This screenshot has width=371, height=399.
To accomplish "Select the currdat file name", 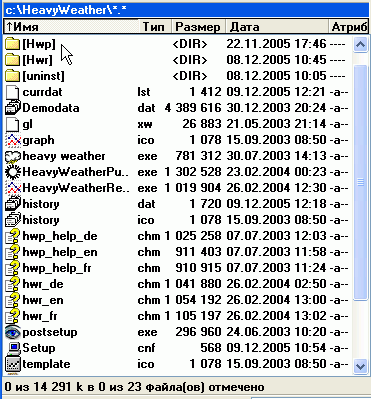I will (x=42, y=92).
